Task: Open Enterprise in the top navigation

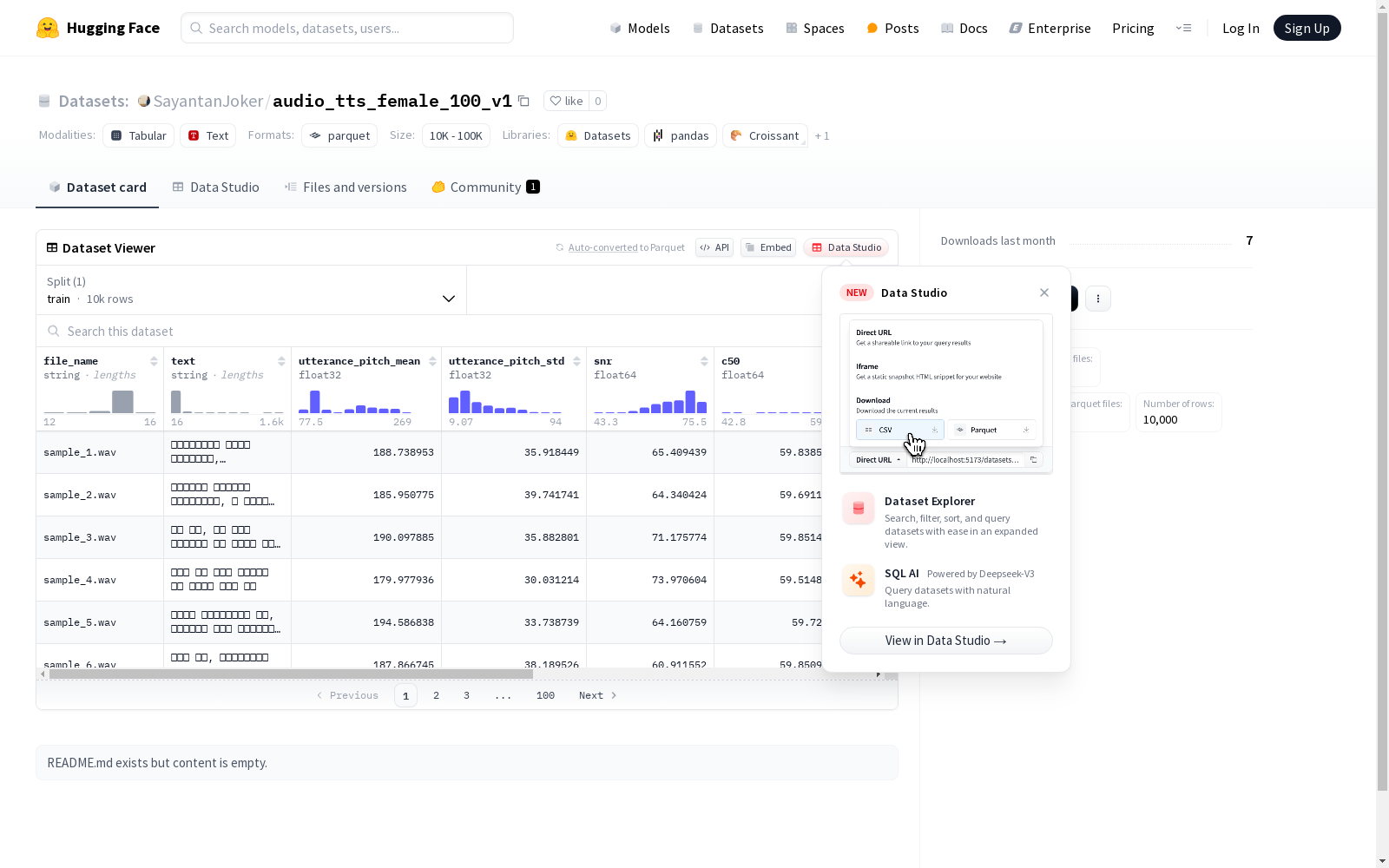Action: tap(1050, 28)
